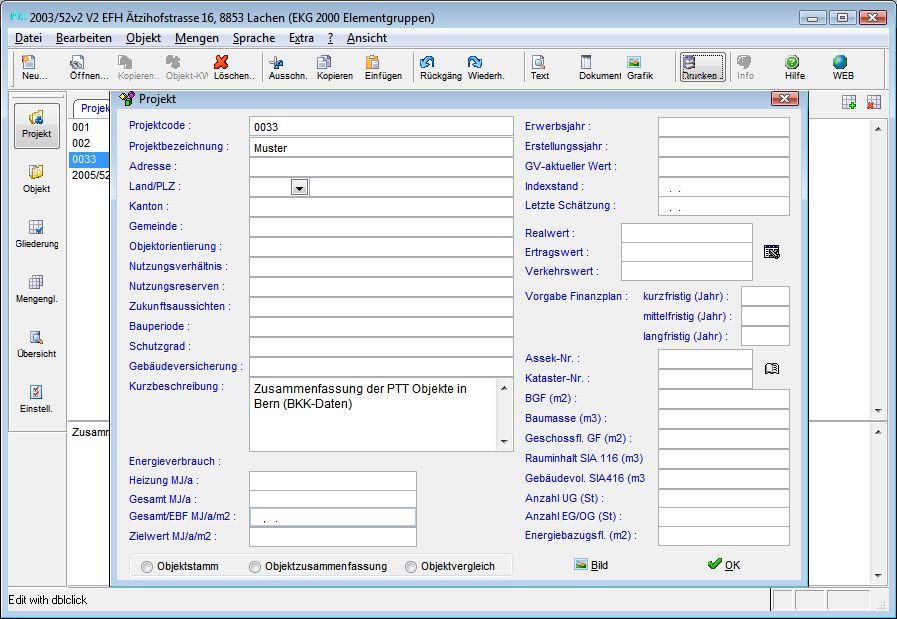Click the Erwerbsjahr input field
The width and height of the screenshot is (897, 619).
coord(724,127)
